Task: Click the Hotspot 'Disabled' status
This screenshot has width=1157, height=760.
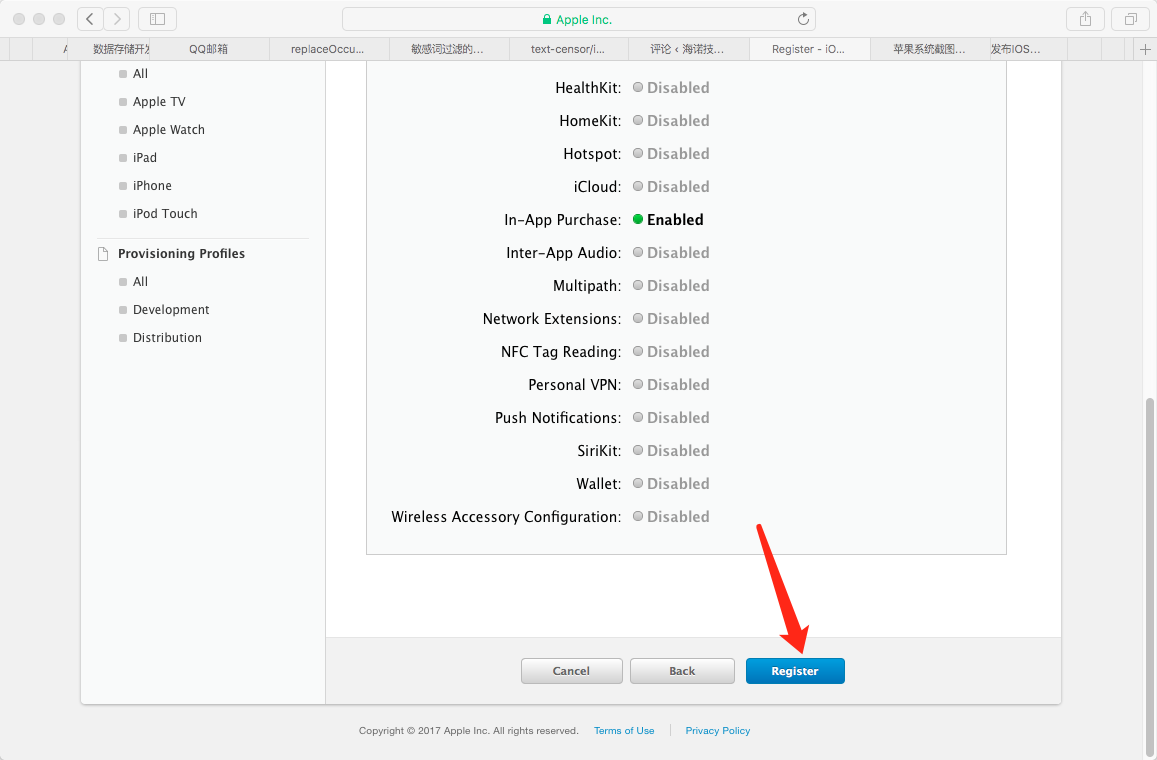Action: [x=671, y=154]
